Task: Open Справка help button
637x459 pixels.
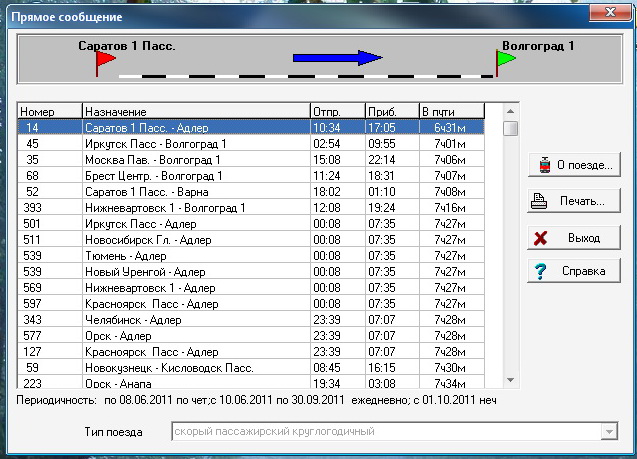Action: tap(574, 271)
